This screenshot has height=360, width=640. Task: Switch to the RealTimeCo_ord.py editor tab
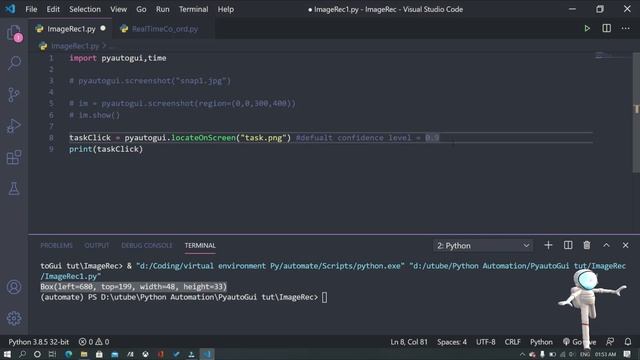(x=163, y=29)
